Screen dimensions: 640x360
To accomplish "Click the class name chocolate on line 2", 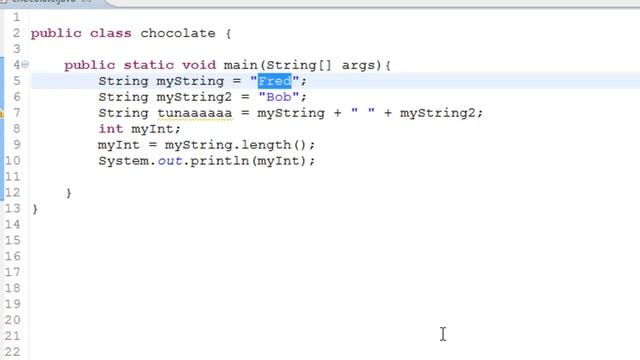I will (178, 33).
